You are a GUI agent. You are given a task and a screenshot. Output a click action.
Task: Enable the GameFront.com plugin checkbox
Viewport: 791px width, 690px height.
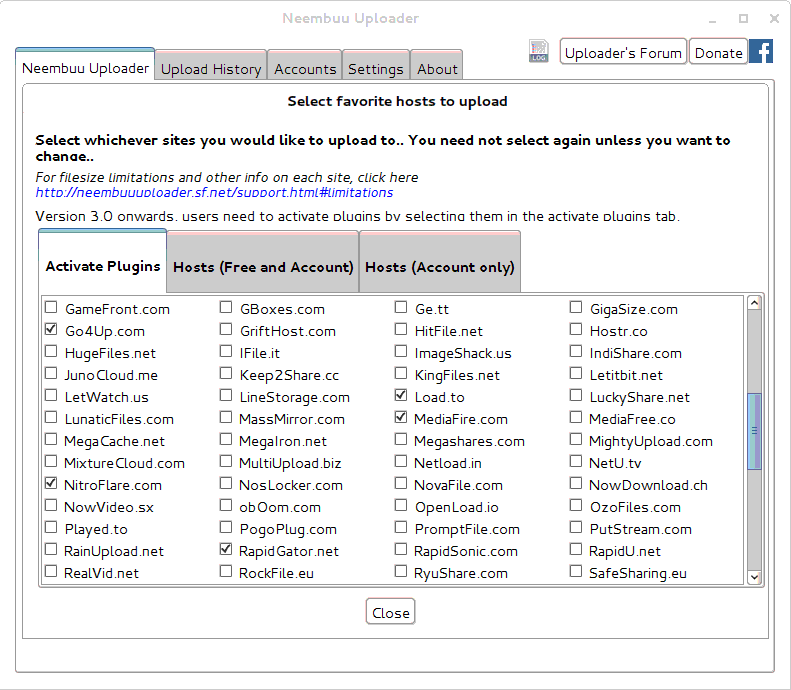(51, 308)
